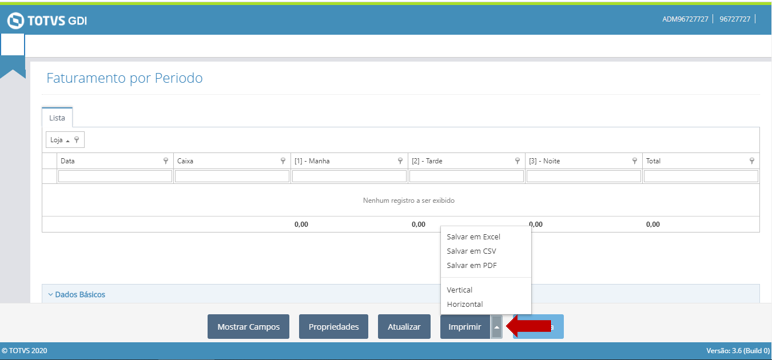Click the Nenhum registro a ser exibido message

pos(409,200)
